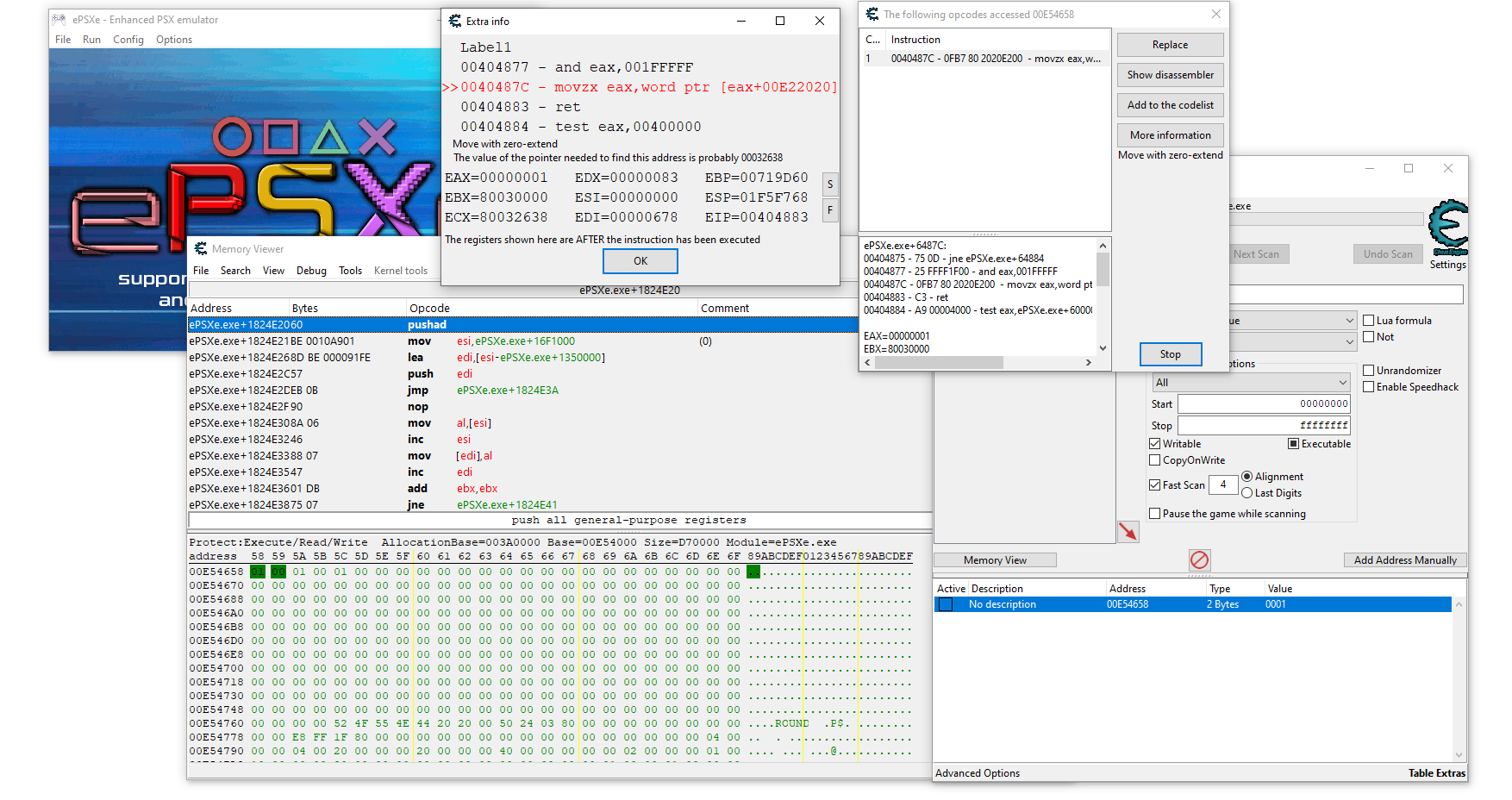The width and height of the screenshot is (1512, 800).
Task: Open the Kernel tools menu
Action: pyautogui.click(x=401, y=270)
